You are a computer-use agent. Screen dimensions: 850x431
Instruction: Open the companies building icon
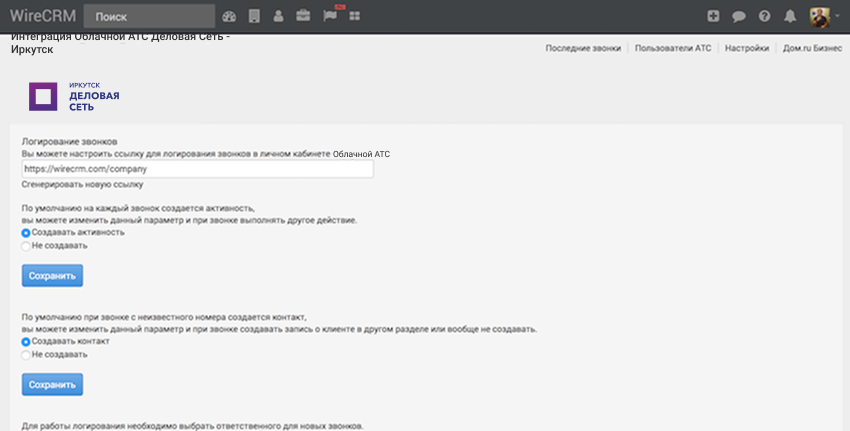pyautogui.click(x=254, y=16)
